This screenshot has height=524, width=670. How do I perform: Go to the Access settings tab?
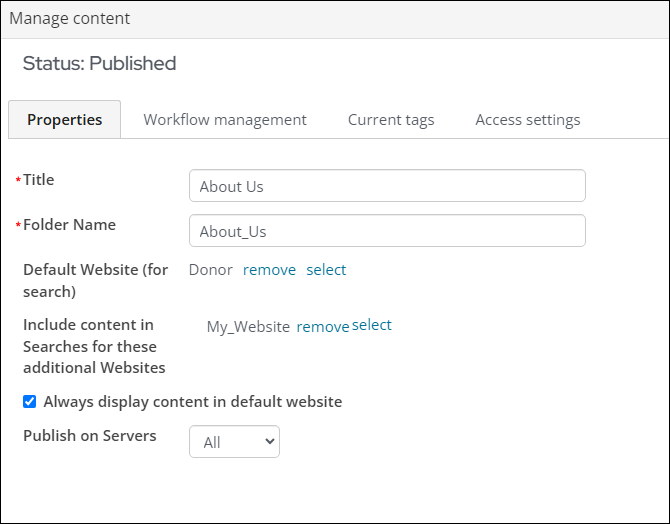pos(528,120)
